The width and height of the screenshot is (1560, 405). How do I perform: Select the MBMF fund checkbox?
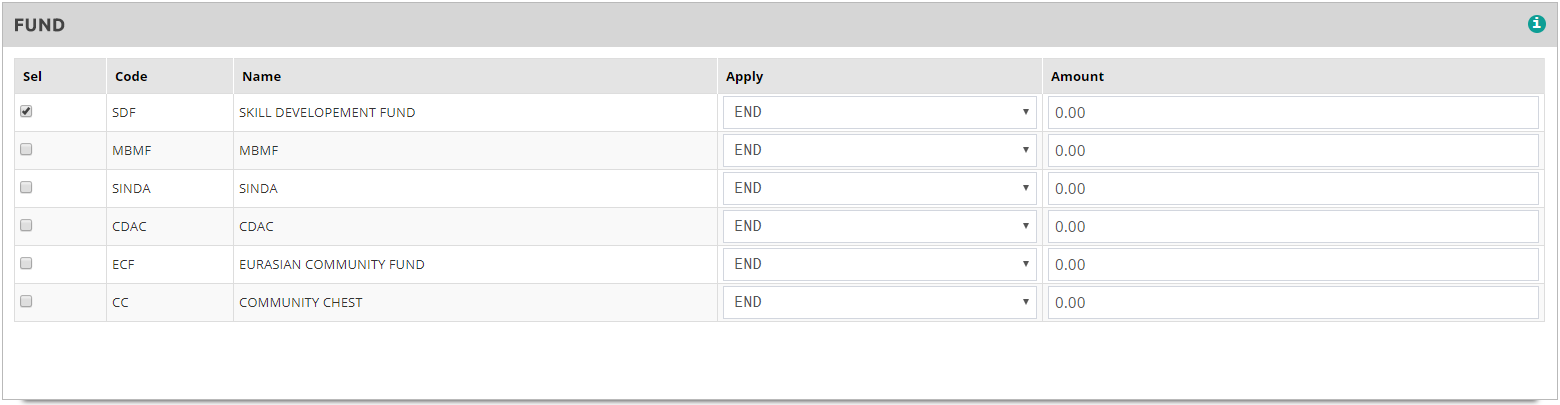pos(26,150)
